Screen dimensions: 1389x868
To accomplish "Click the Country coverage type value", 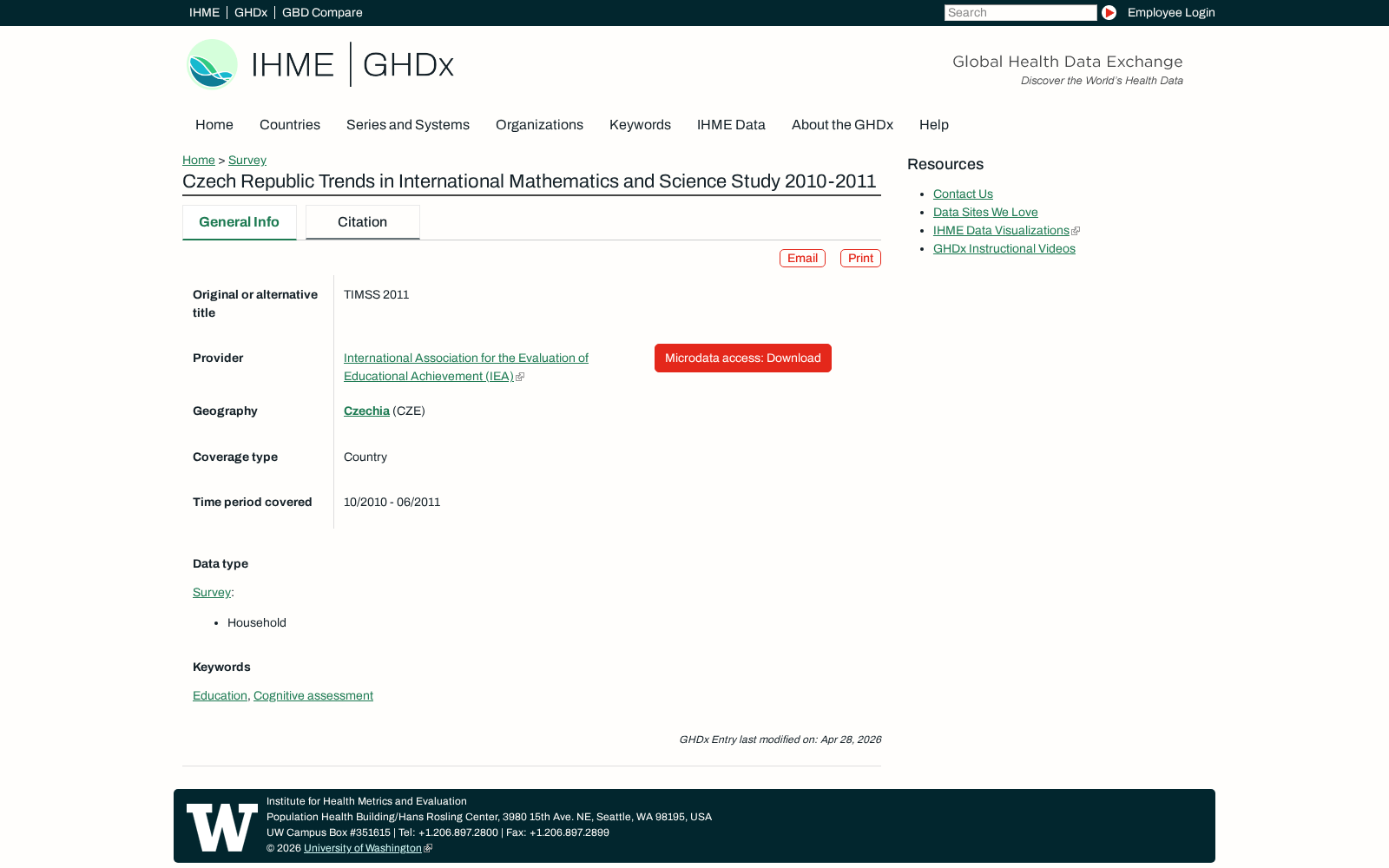I will (x=365, y=457).
